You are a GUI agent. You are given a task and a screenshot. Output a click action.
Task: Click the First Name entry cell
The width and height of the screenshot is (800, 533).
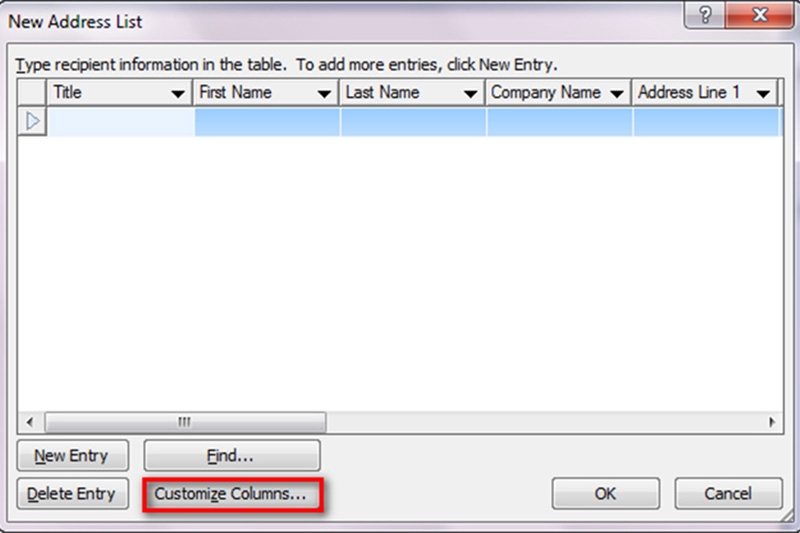point(267,121)
